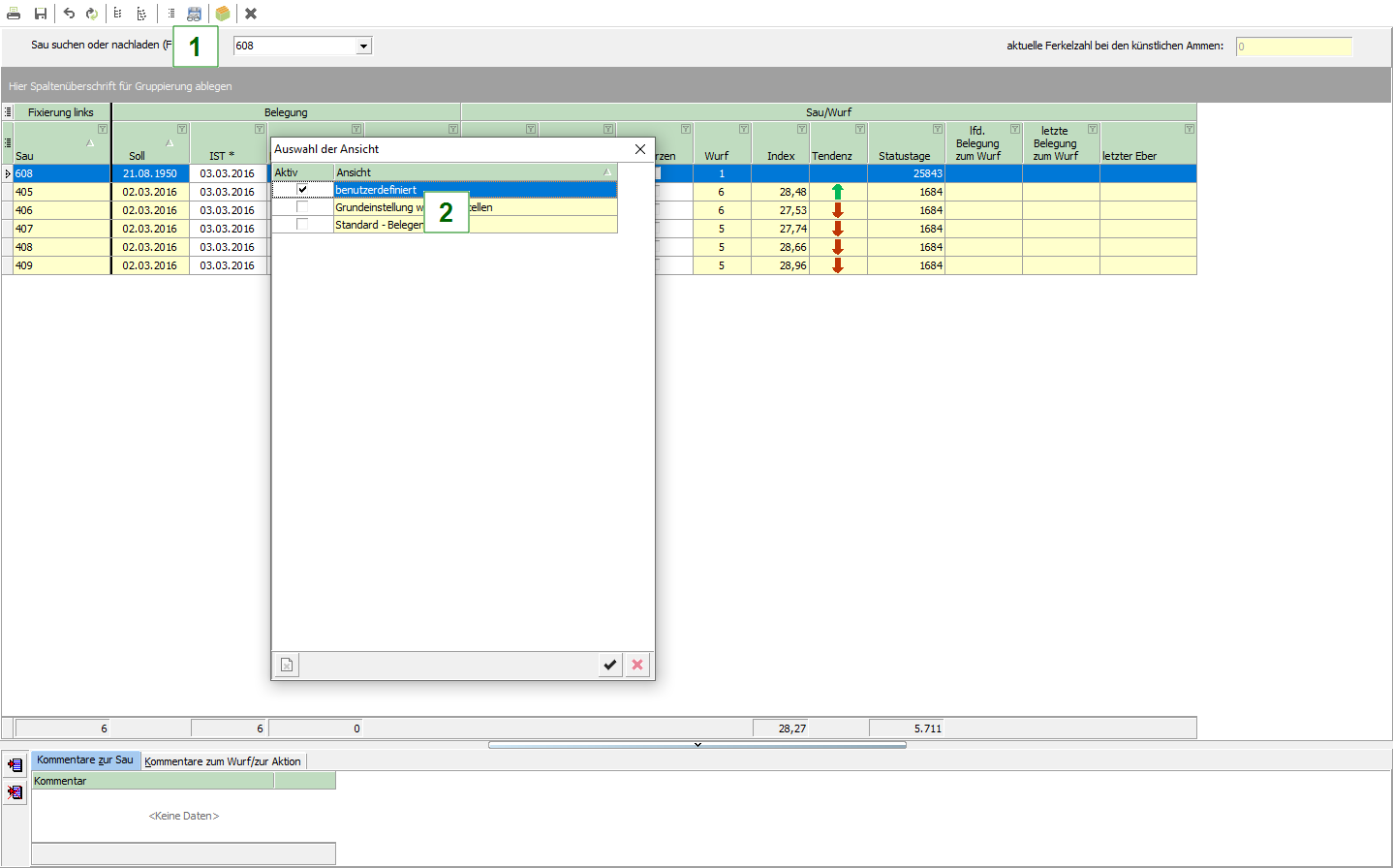Enable the 'Standard - Belegen' view checkbox
The image size is (1393, 868).
tap(302, 225)
